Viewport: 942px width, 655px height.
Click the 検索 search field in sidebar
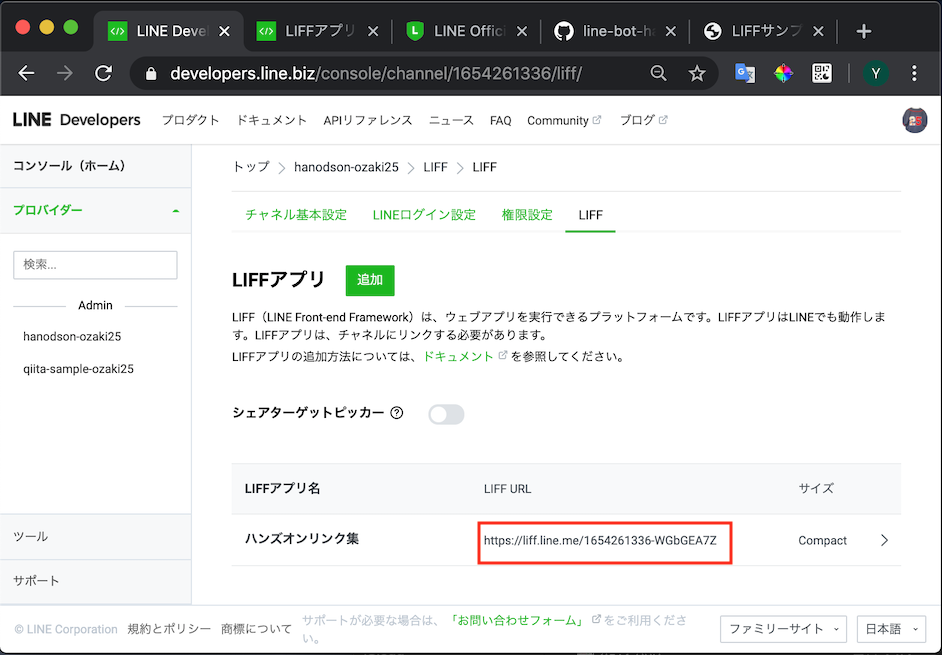(96, 265)
